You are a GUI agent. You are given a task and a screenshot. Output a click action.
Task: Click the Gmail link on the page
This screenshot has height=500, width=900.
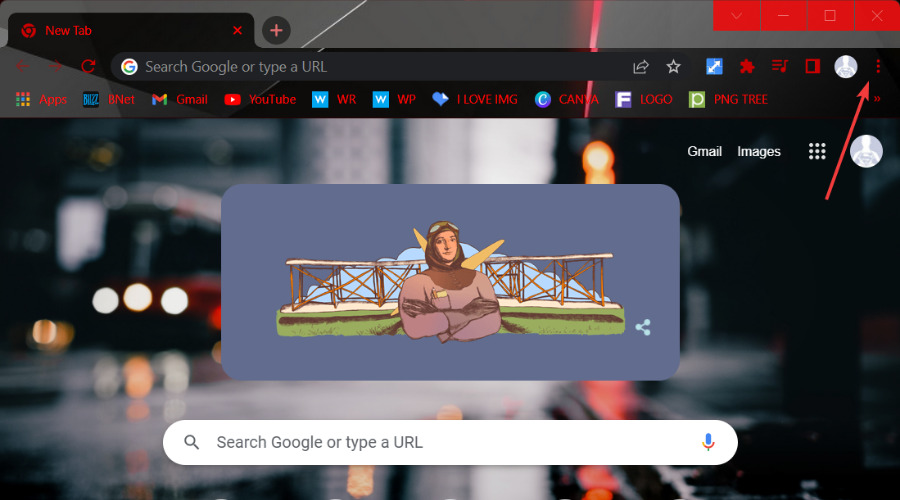click(x=704, y=151)
